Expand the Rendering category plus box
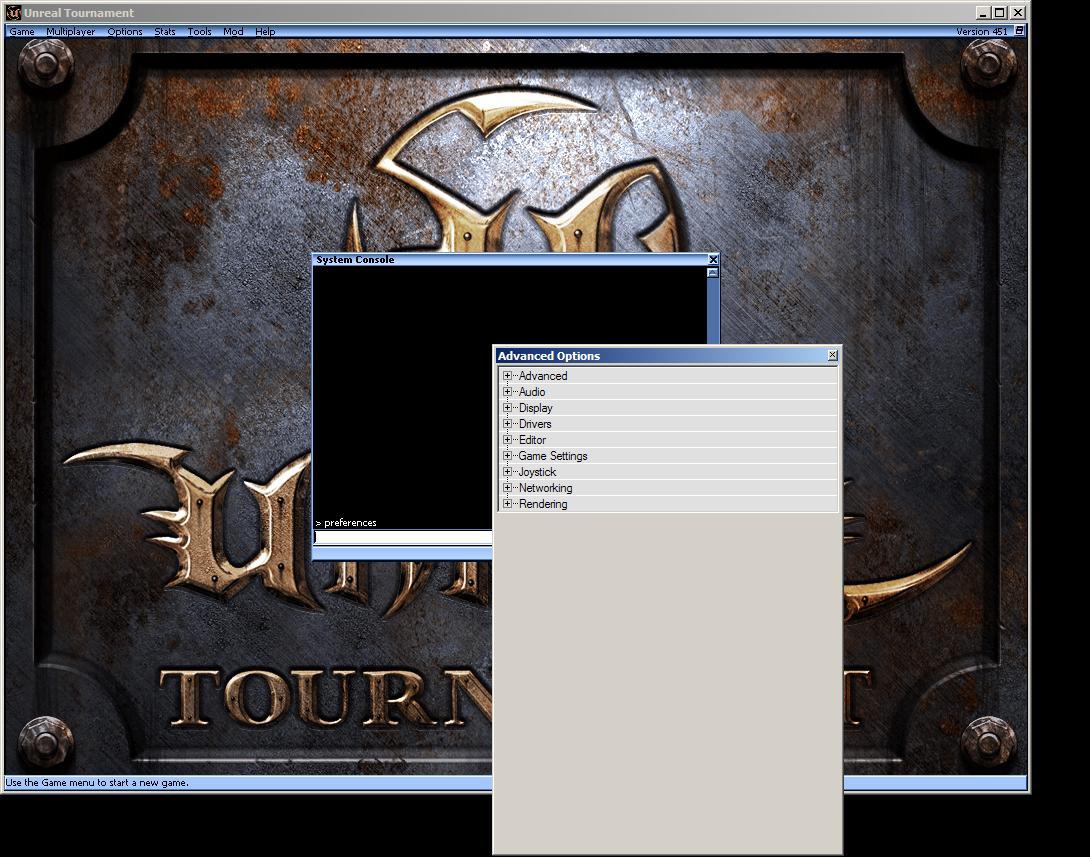Screen dimensions: 1090x857 click(507, 504)
